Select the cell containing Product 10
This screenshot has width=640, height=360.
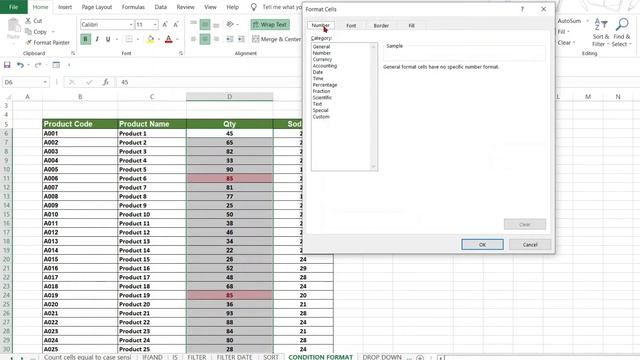coord(152,214)
